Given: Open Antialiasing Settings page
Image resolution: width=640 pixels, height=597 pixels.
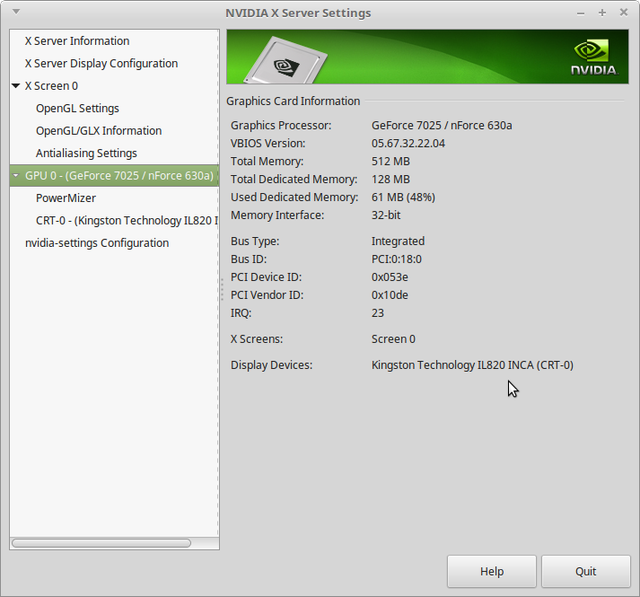Looking at the screenshot, I should click(114, 153).
